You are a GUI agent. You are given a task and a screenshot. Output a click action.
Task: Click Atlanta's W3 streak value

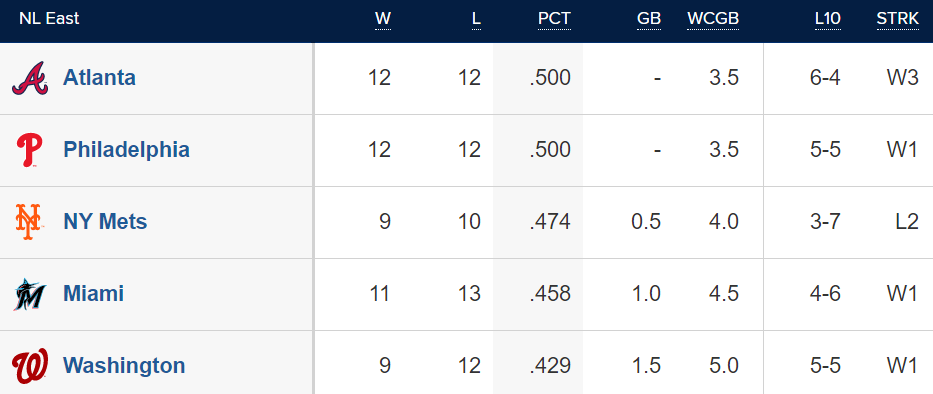pyautogui.click(x=903, y=78)
